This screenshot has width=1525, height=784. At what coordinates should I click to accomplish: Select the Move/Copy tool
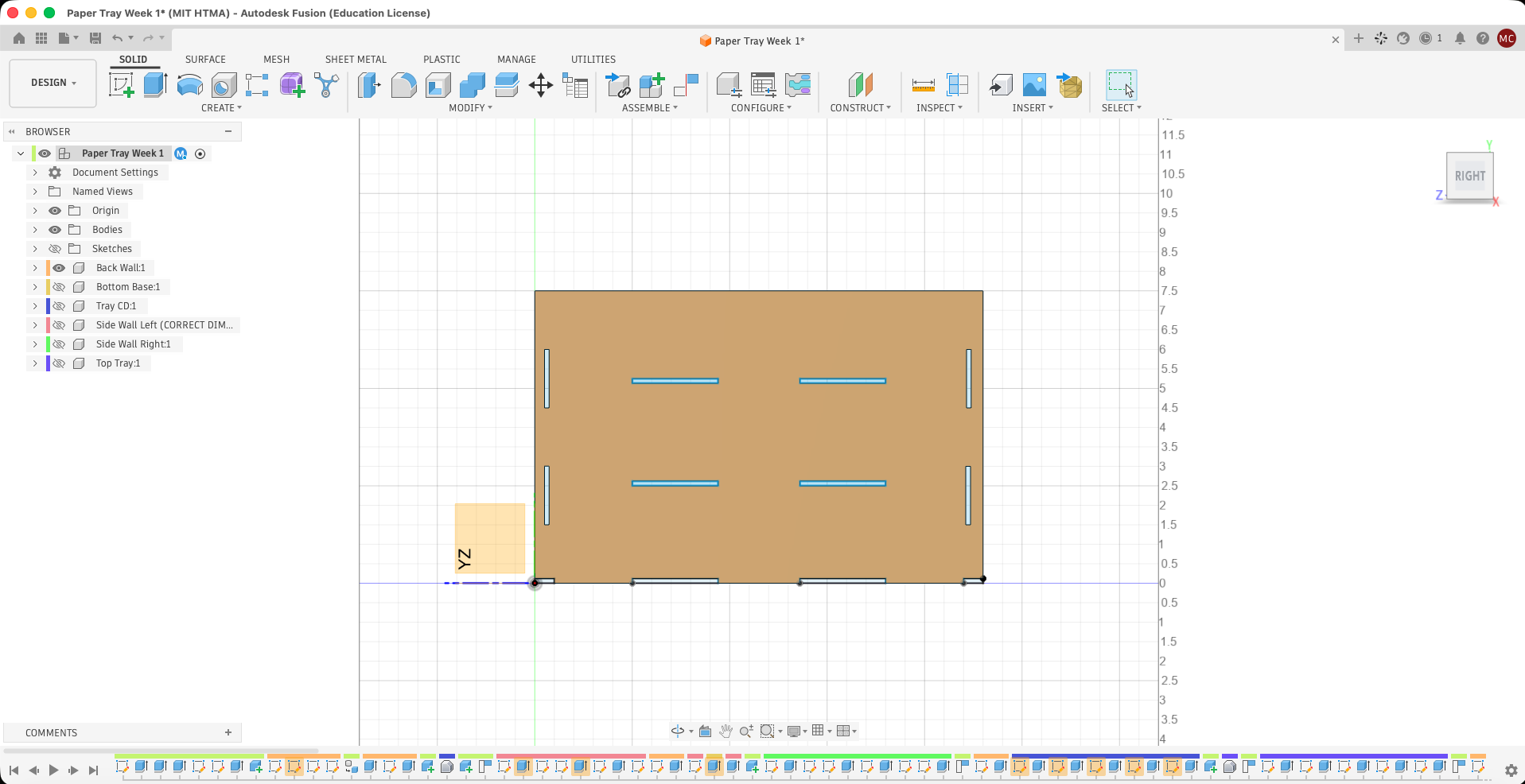(541, 85)
